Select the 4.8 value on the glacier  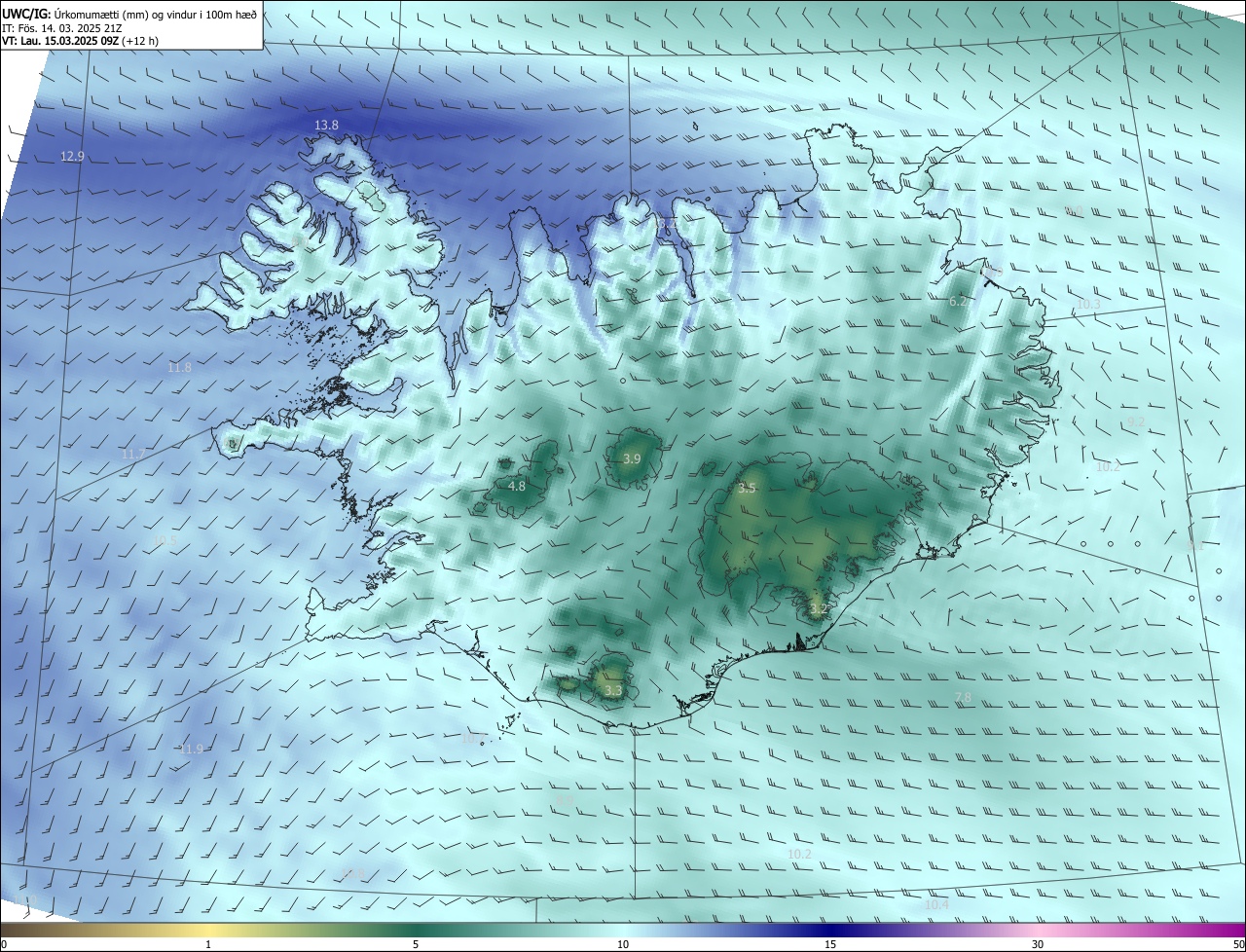click(517, 486)
